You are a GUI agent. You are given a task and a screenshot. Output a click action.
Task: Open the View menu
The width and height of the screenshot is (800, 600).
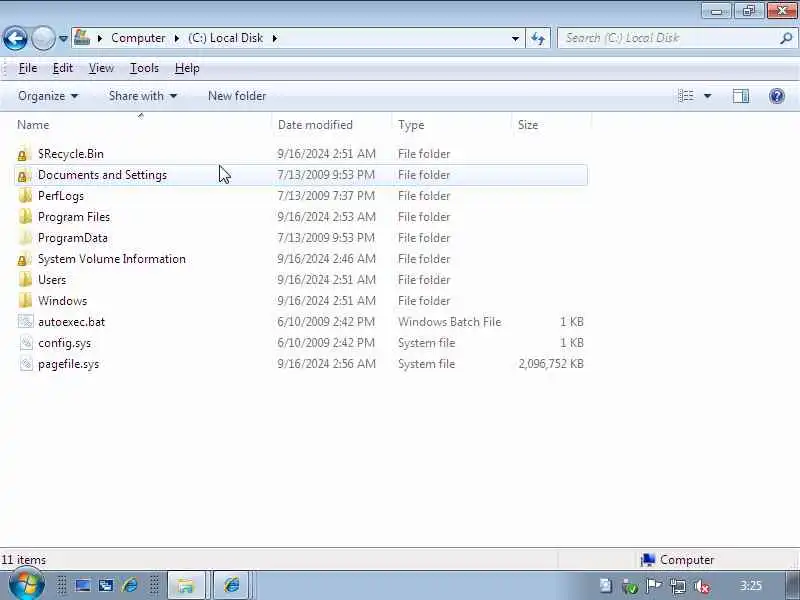pyautogui.click(x=101, y=68)
